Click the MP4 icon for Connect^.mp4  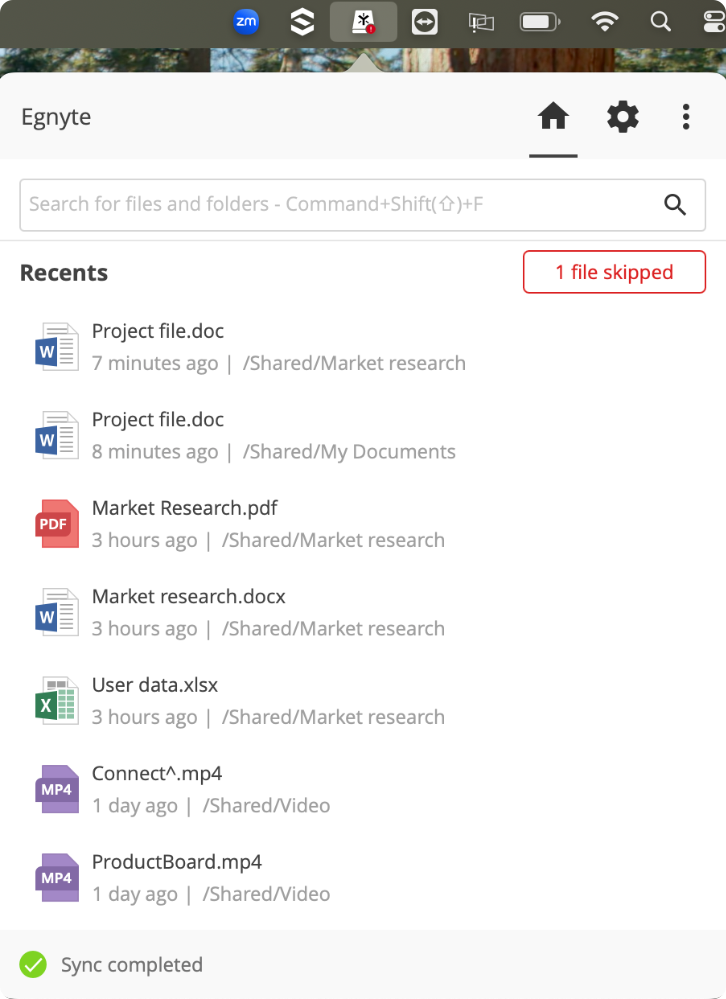[57, 789]
